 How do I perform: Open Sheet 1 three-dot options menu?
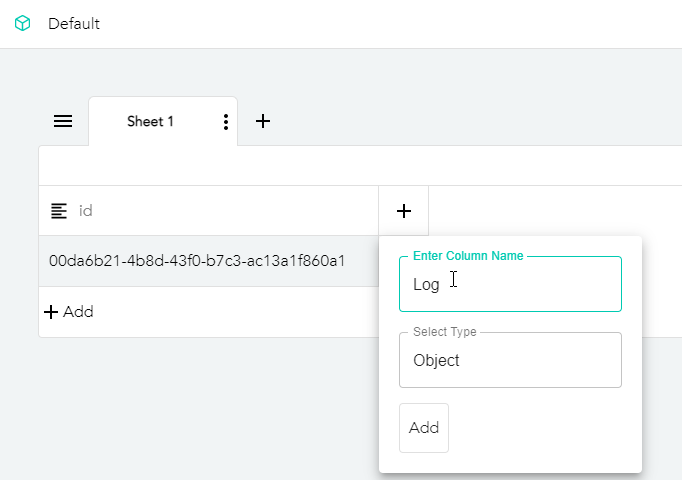[226, 122]
